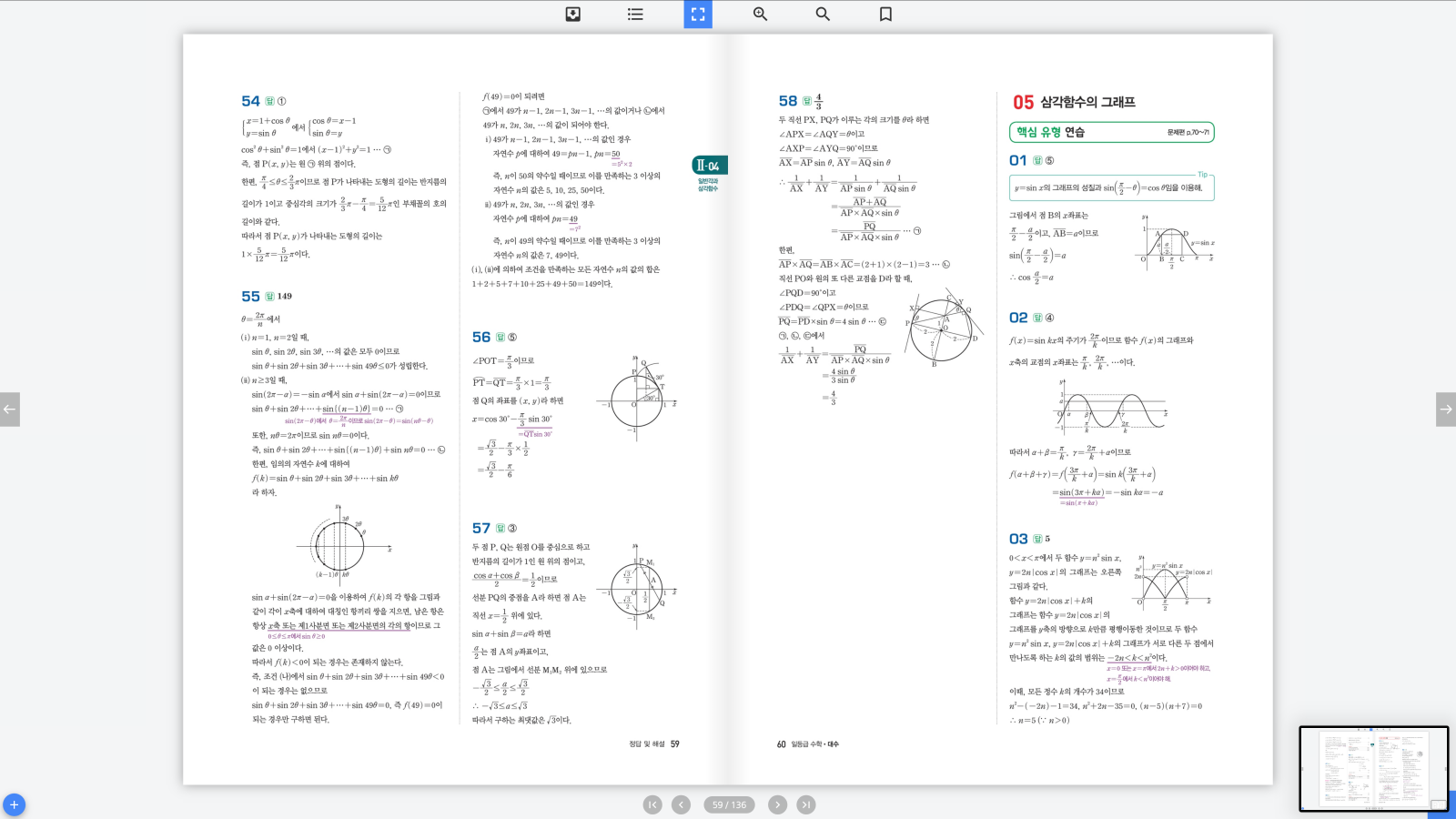Click the green II-04 chapter tab
The image size is (1456, 819).
[708, 166]
